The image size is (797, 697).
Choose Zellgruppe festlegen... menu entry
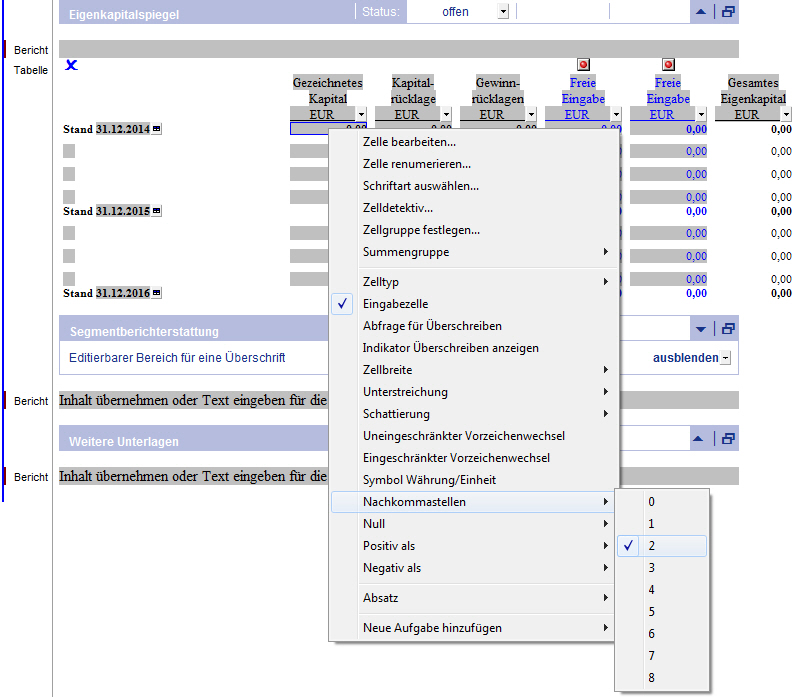point(471,230)
